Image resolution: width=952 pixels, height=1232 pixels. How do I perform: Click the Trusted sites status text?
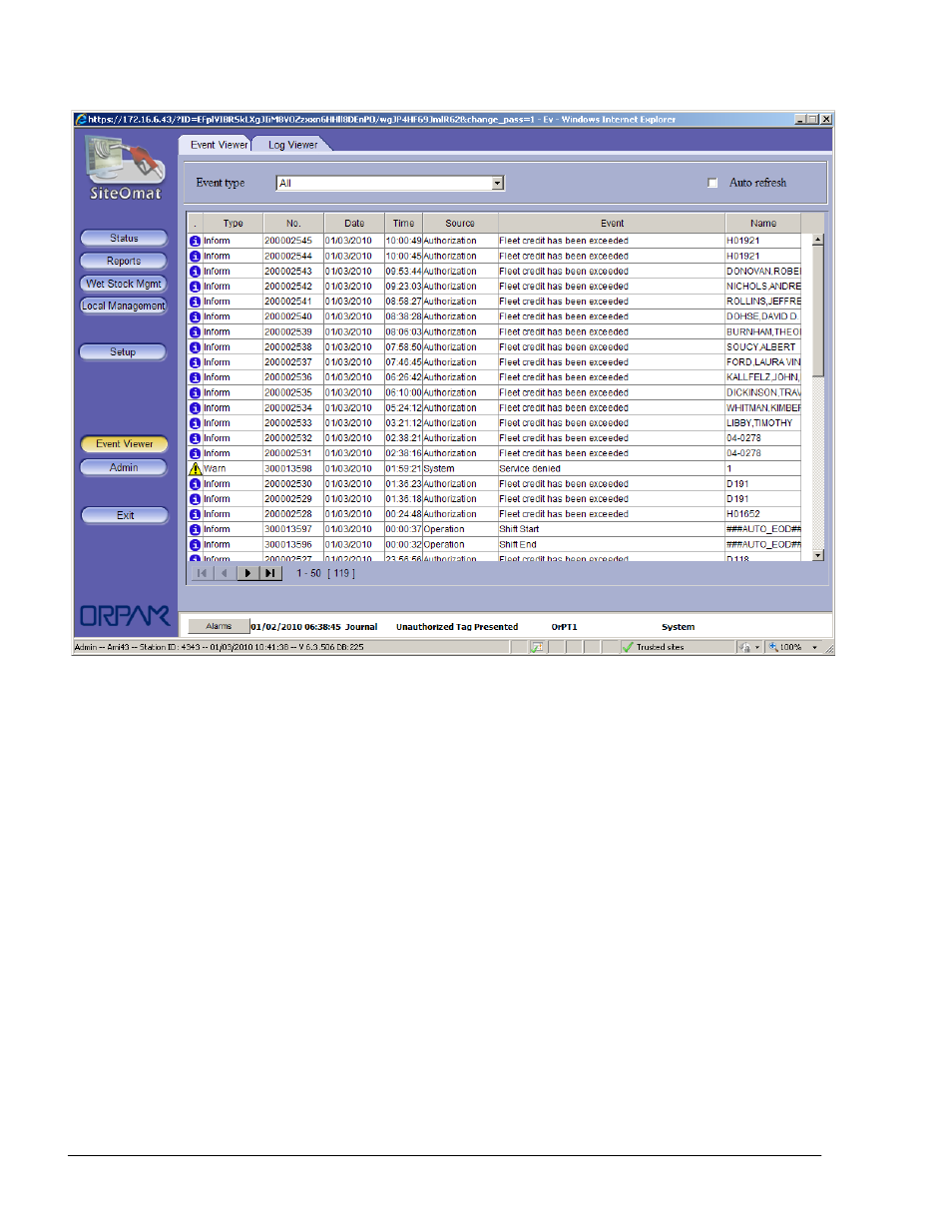pyautogui.click(x=661, y=647)
